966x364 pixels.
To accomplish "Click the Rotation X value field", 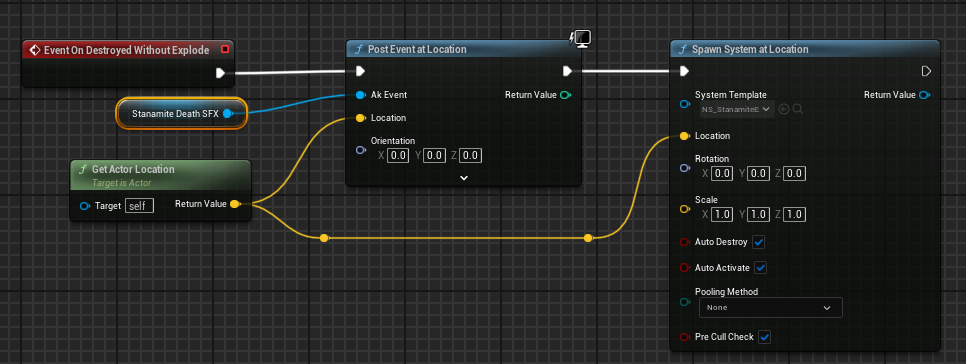I will point(722,174).
